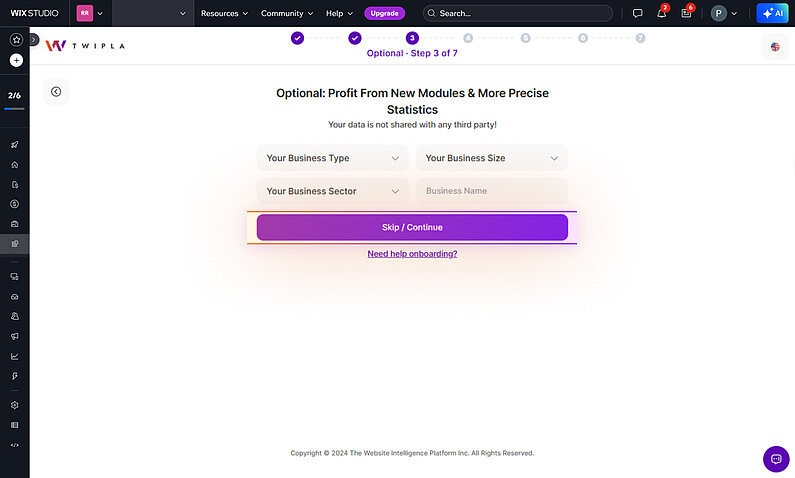Open the Community menu
The image size is (795, 478).
[x=287, y=14]
